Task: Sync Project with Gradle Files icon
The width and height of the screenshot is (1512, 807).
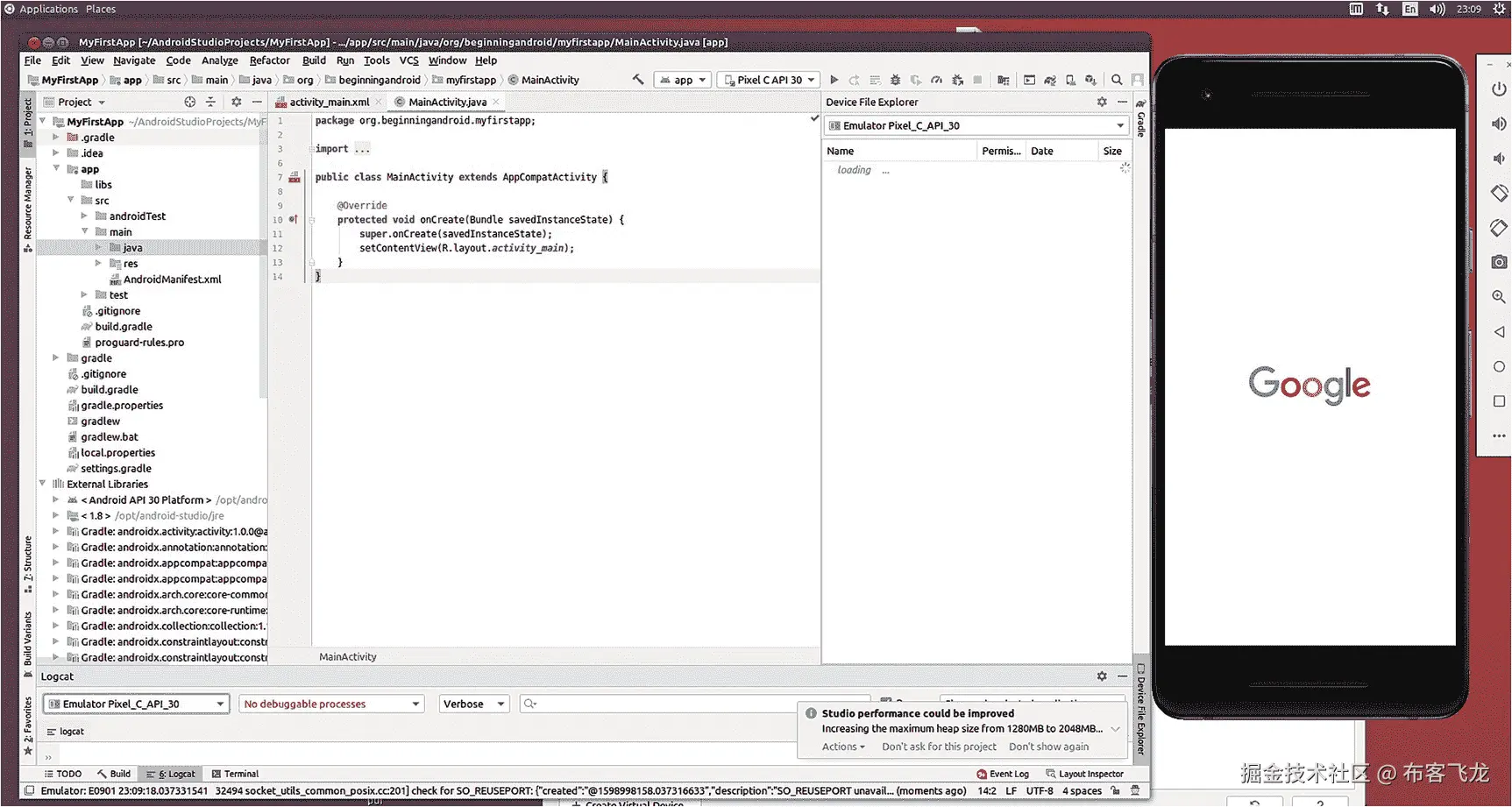Action: tap(1050, 80)
